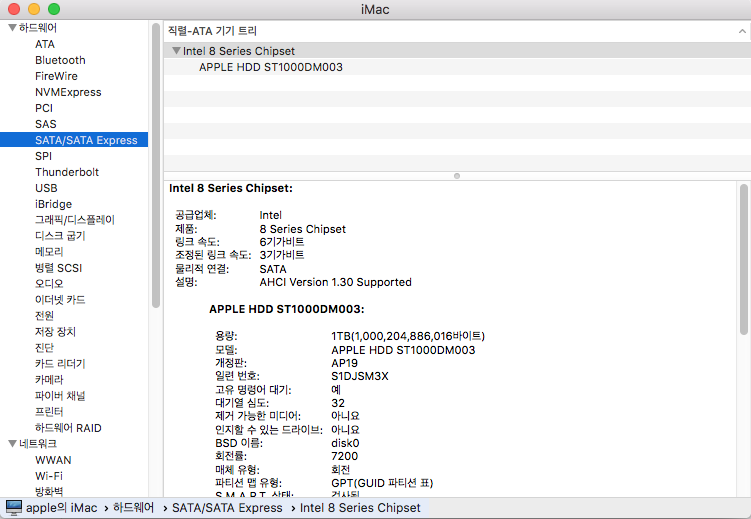Image resolution: width=751 pixels, height=519 pixels.
Task: Open the USB sidebar item
Action: pos(46,188)
